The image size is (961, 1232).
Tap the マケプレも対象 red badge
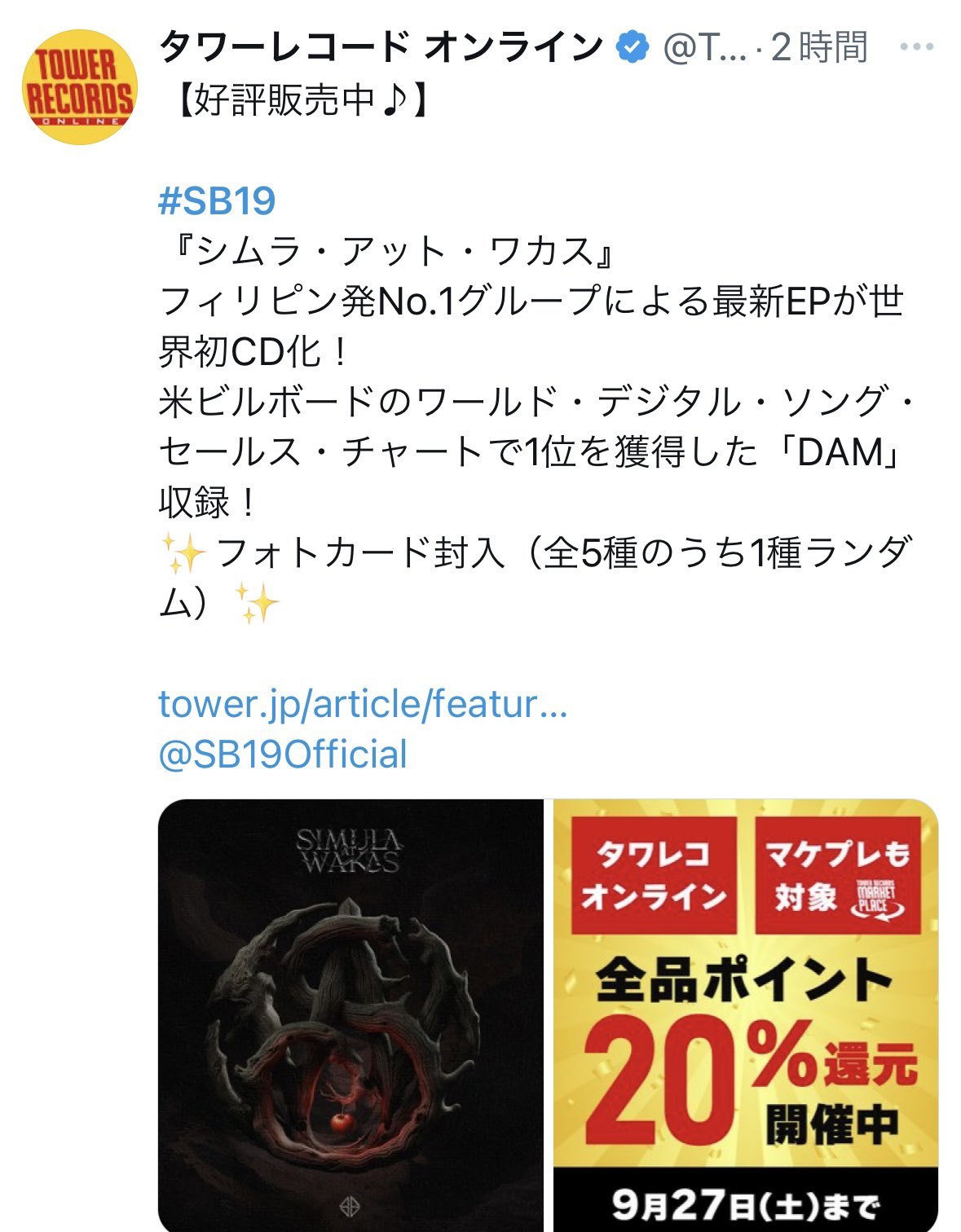pyautogui.click(x=838, y=876)
